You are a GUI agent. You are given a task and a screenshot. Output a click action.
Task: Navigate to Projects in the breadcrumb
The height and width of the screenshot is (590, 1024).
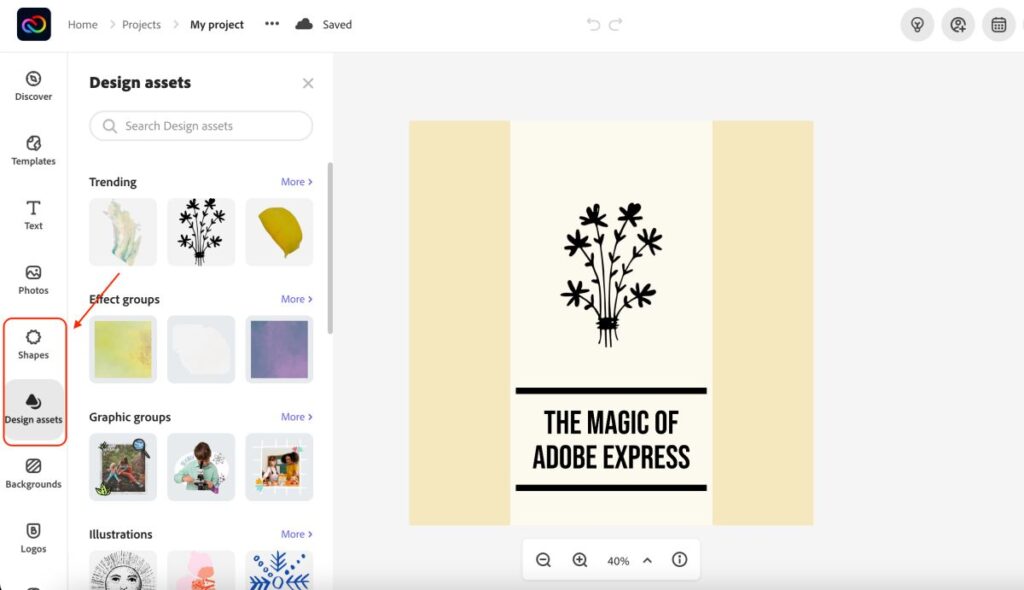click(141, 24)
